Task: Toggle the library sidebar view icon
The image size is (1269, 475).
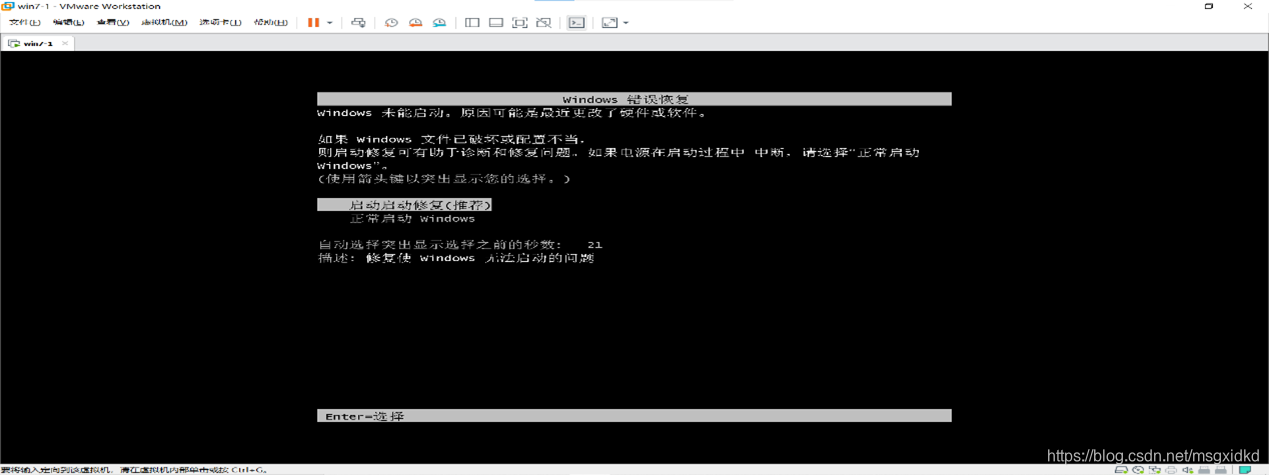Action: (472, 22)
